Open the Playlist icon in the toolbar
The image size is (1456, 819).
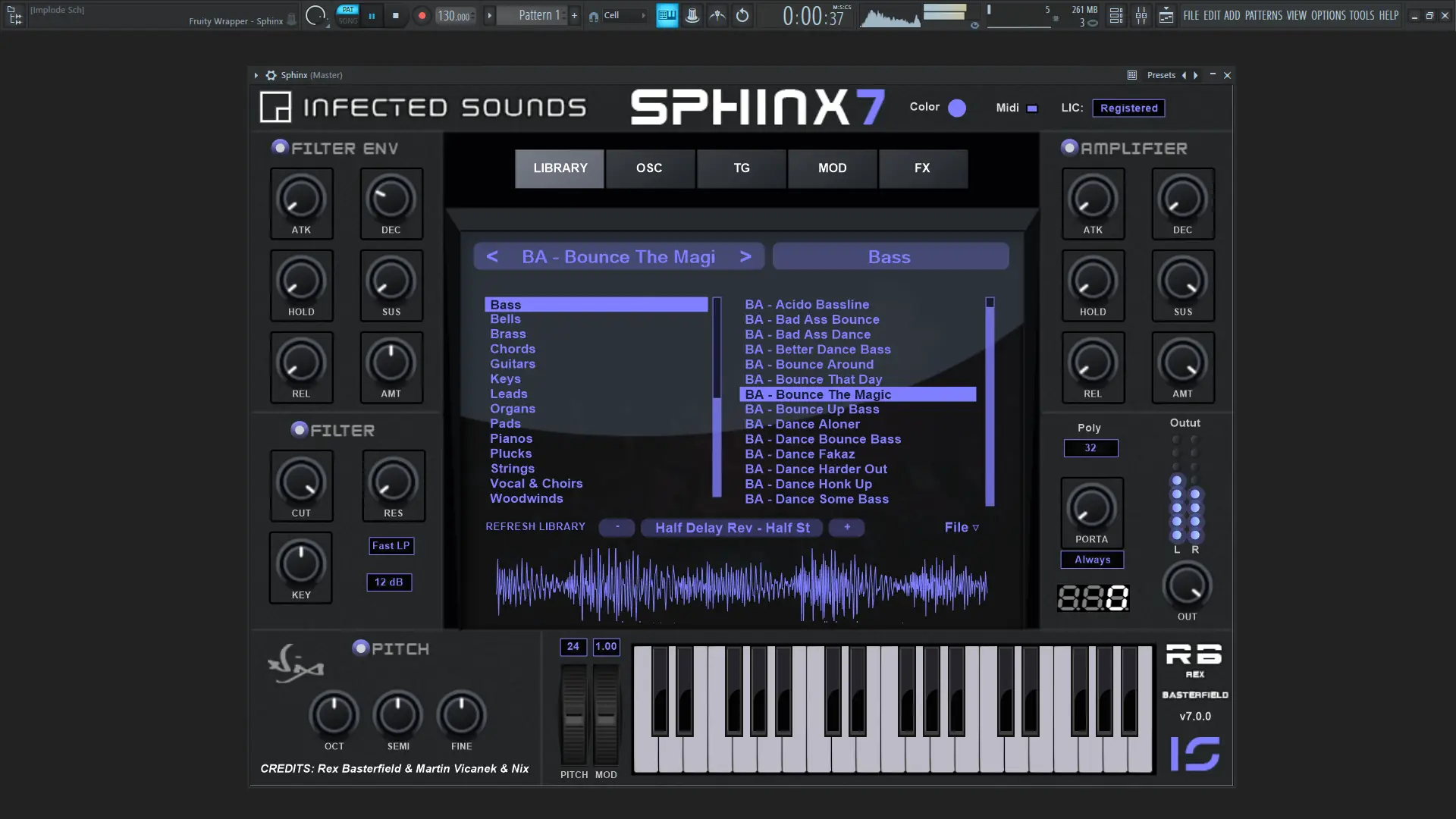tap(1167, 15)
